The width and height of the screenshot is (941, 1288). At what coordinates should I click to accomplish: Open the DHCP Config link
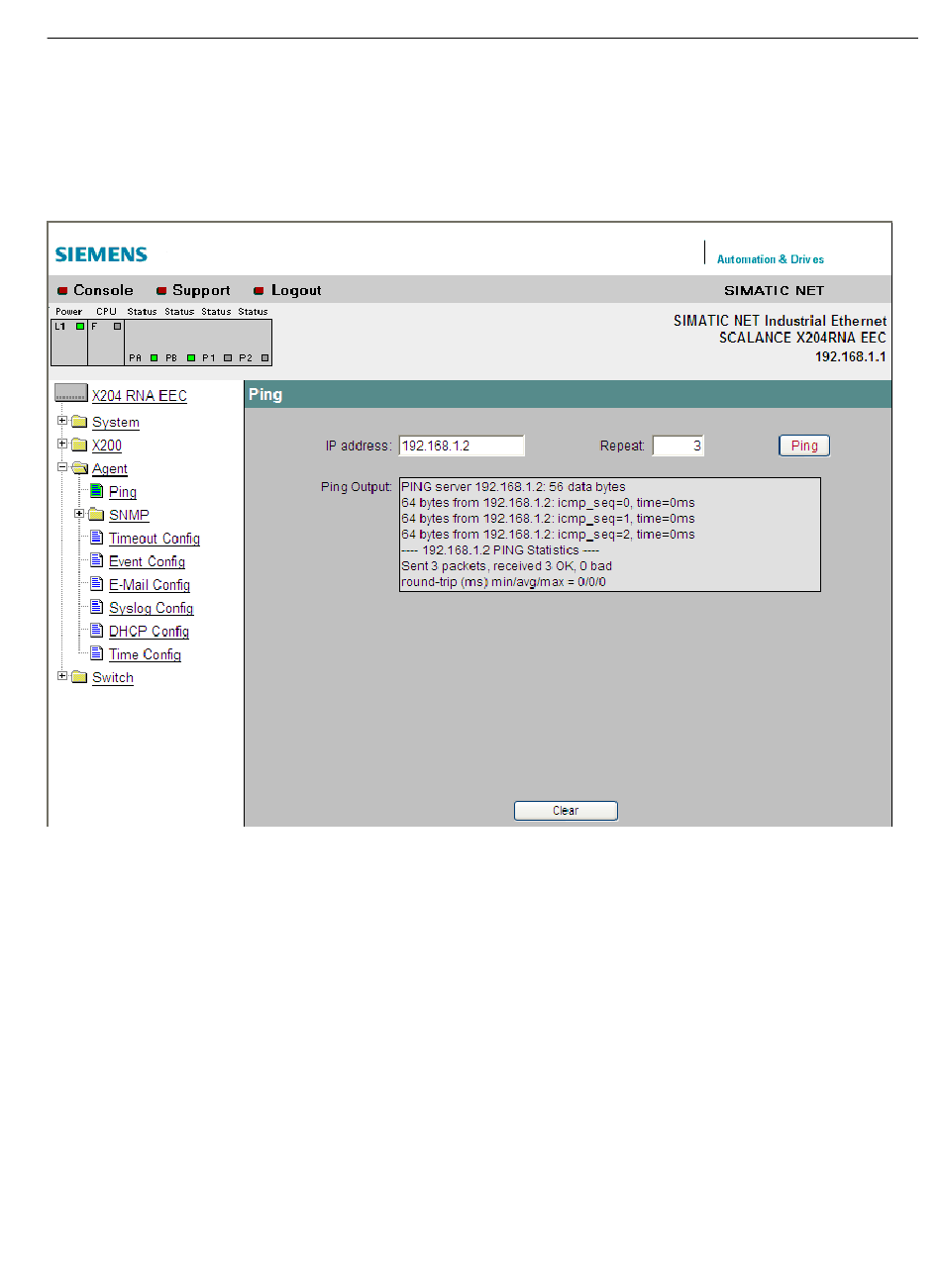149,632
